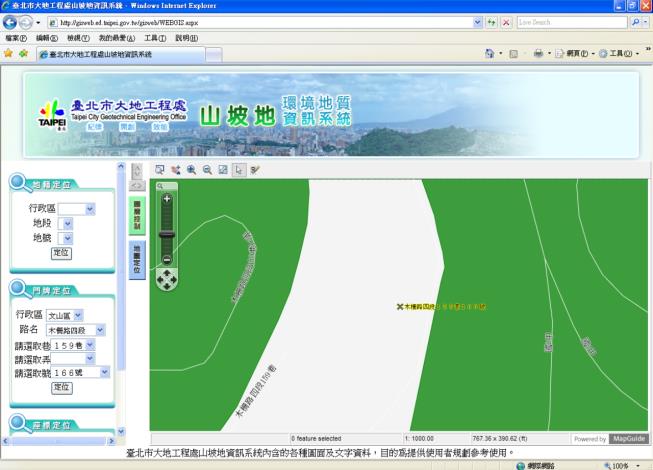Expand the 路名 dropdown showing 木柵路四段

[x=75, y=330]
